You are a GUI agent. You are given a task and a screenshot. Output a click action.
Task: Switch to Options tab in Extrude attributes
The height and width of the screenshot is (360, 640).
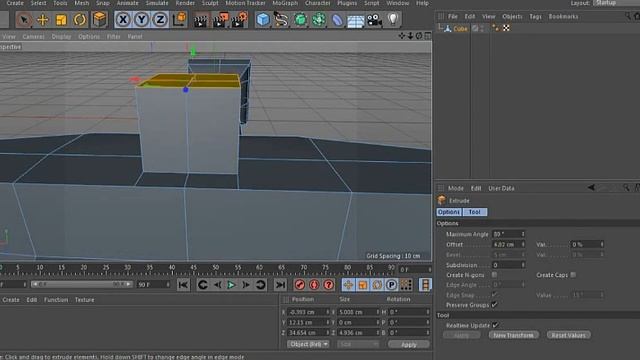coord(449,212)
